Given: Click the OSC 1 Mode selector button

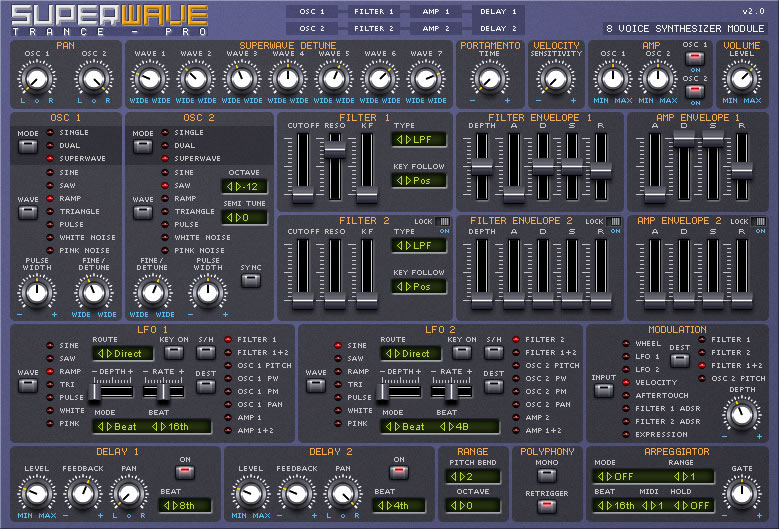Looking at the screenshot, I should 28,147.
